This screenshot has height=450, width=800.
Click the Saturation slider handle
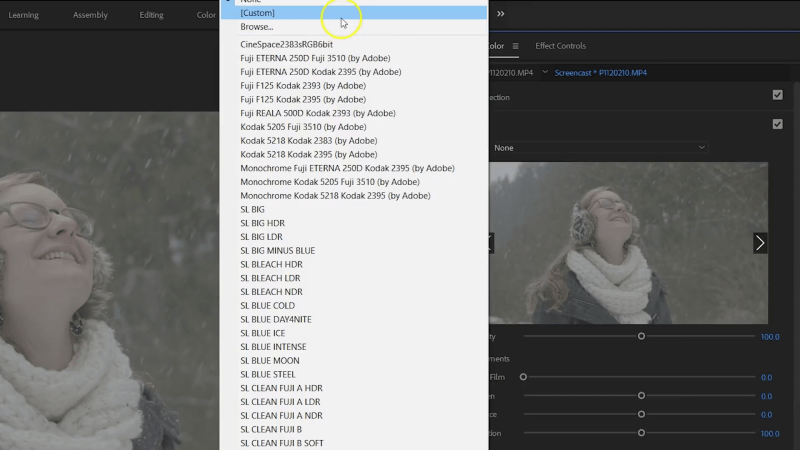coord(641,433)
